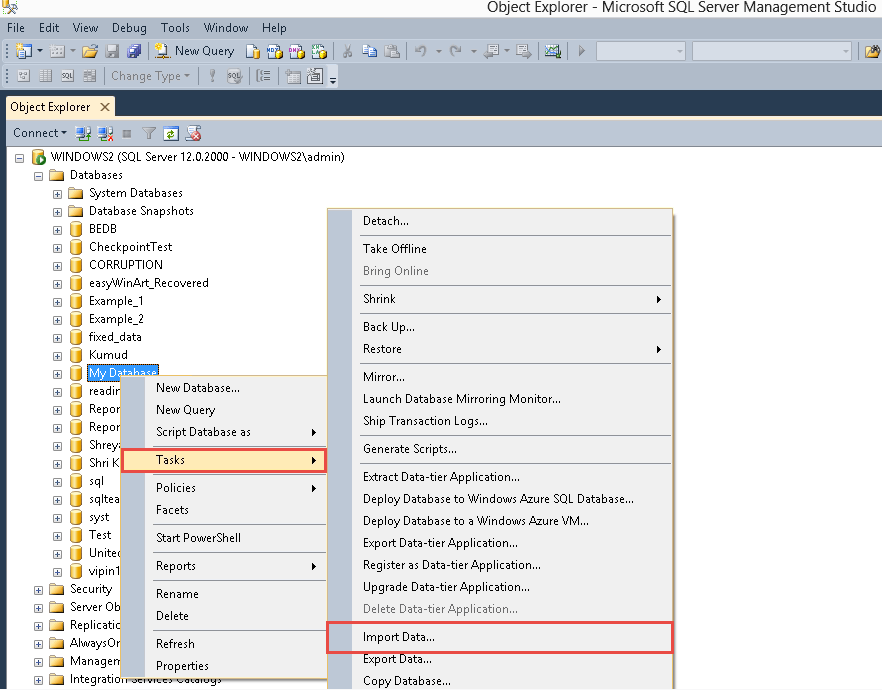Choose Generate Scripts... option
Screen dimensions: 882x690
(500, 449)
